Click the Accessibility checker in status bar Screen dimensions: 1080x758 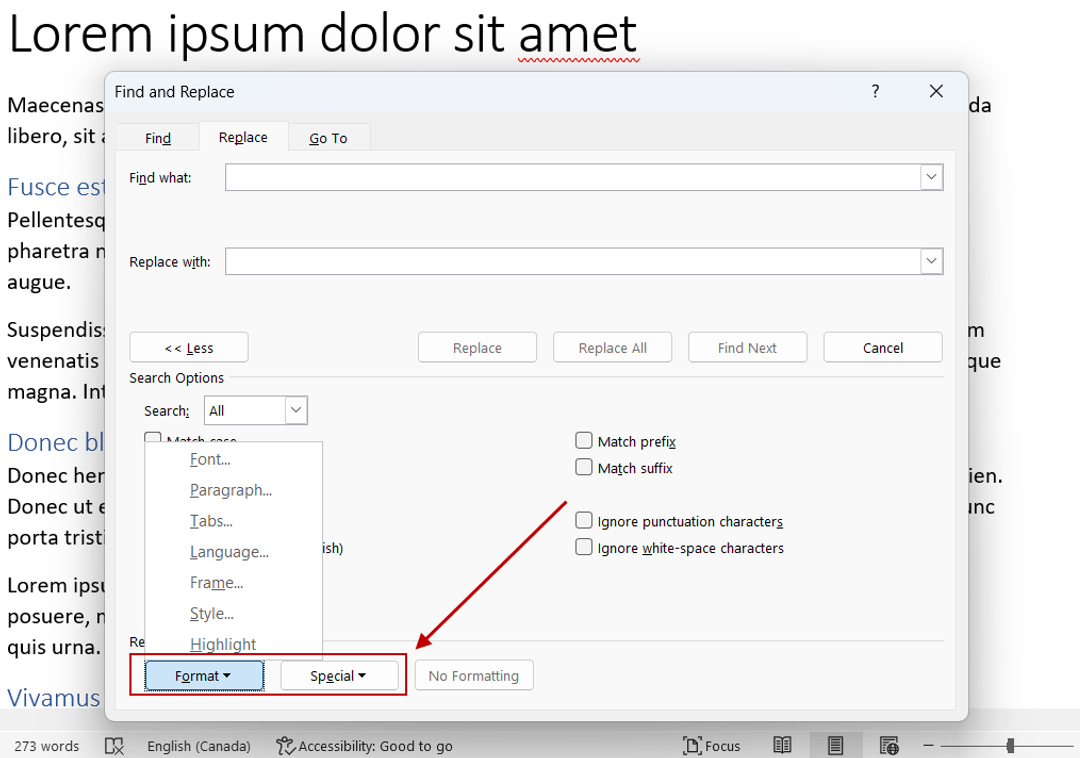pos(365,746)
